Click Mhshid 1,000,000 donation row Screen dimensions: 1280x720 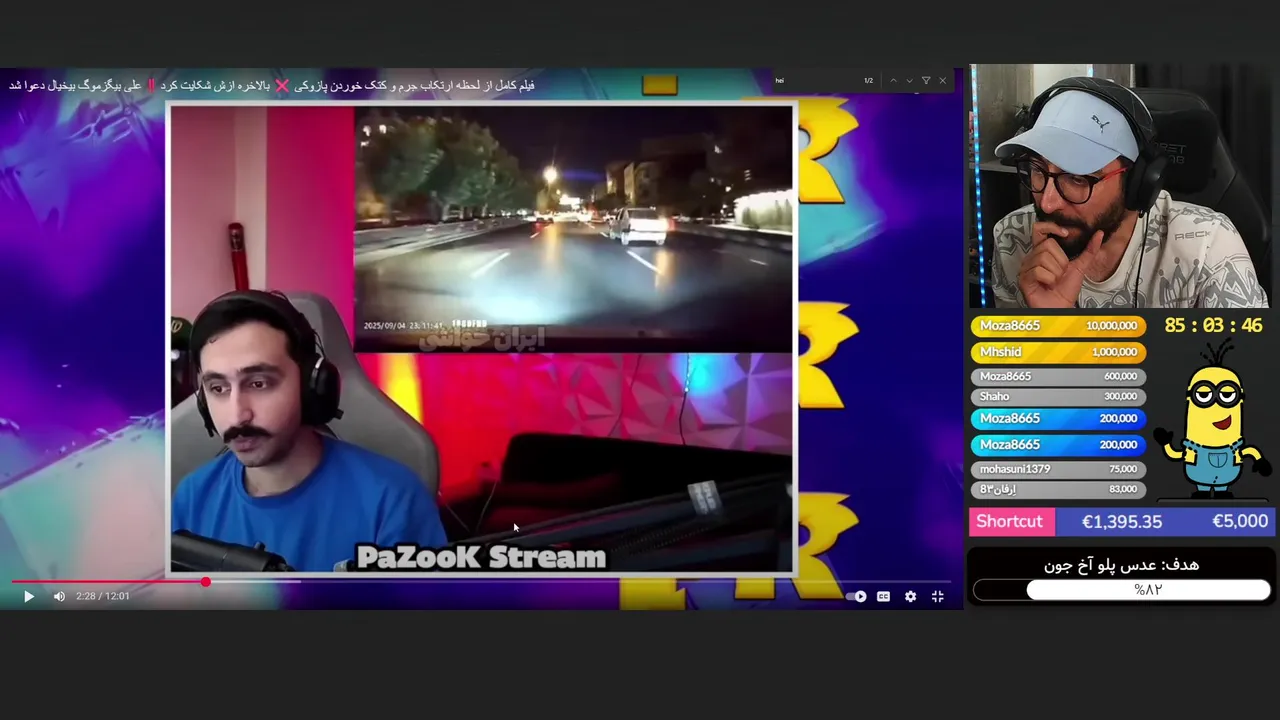point(1058,351)
